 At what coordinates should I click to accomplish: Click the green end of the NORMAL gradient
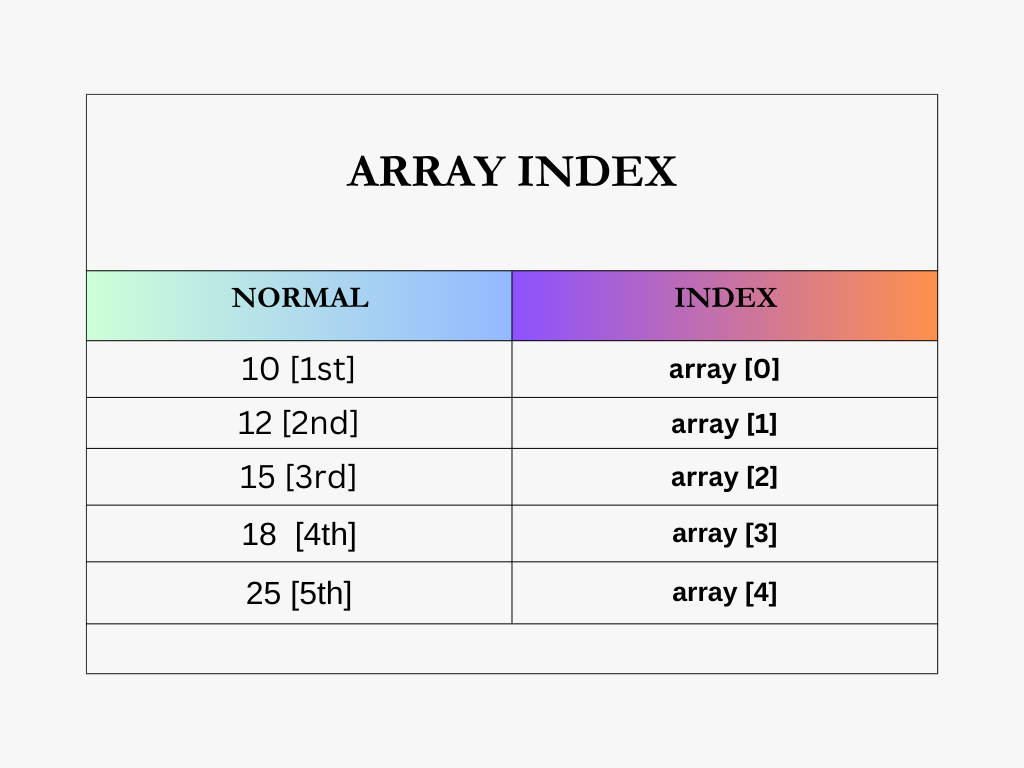pos(104,306)
